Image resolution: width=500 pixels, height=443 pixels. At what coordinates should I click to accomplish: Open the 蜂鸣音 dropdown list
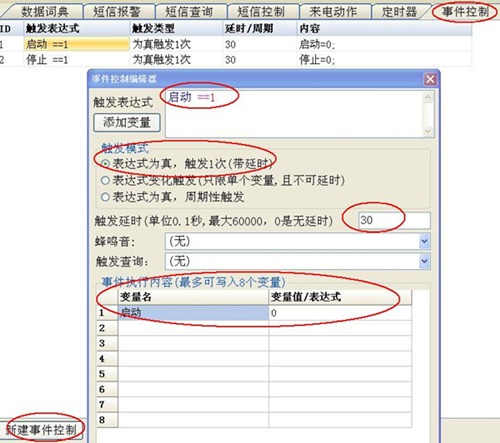[424, 241]
